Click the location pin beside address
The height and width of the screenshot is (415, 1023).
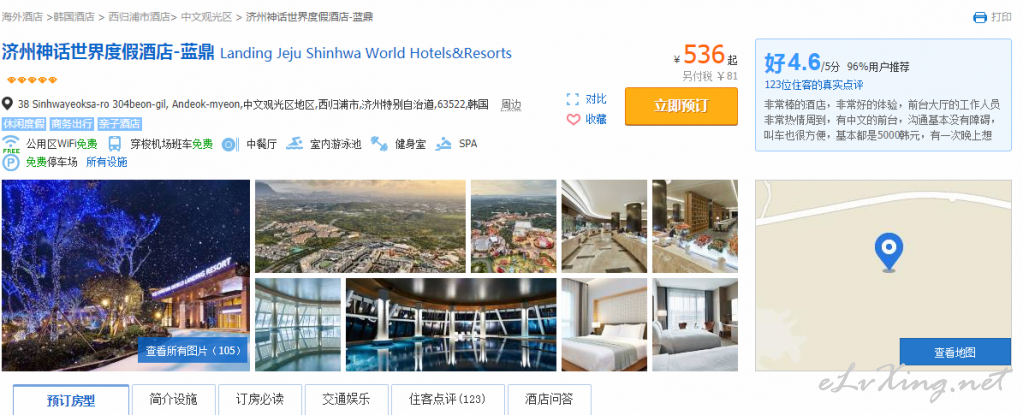(x=8, y=104)
